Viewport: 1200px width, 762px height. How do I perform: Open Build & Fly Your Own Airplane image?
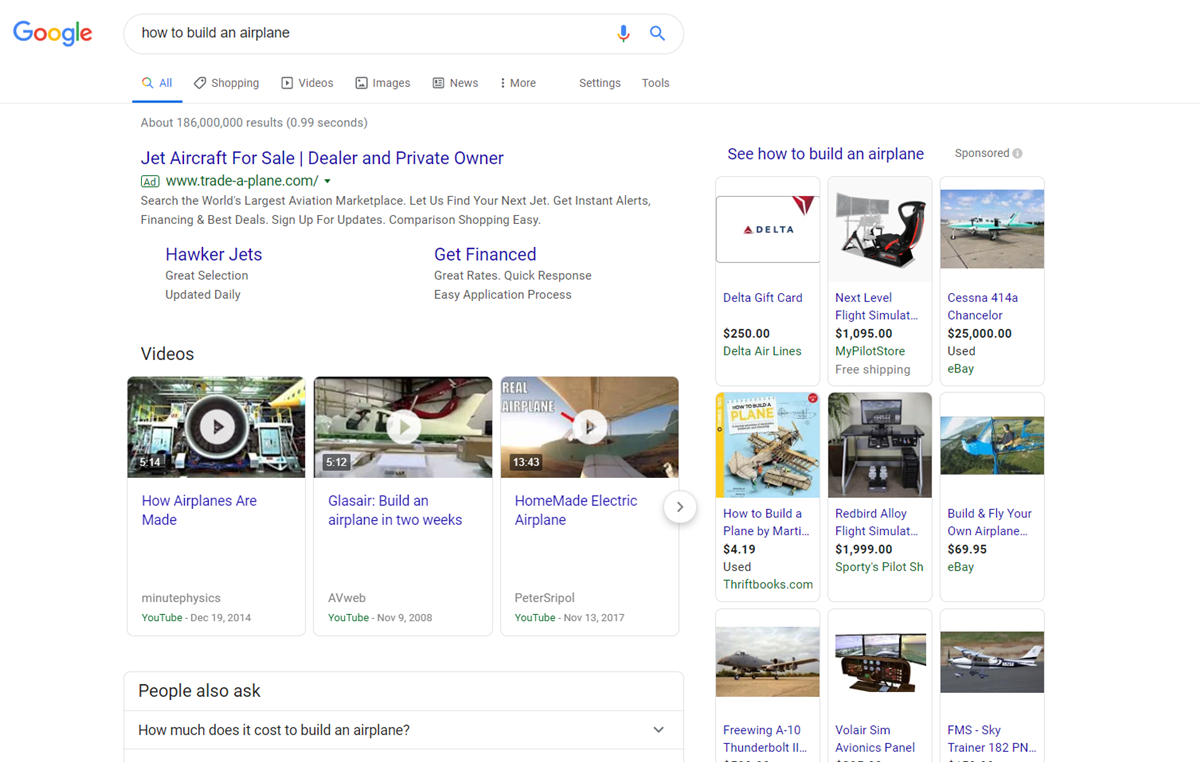pos(992,445)
